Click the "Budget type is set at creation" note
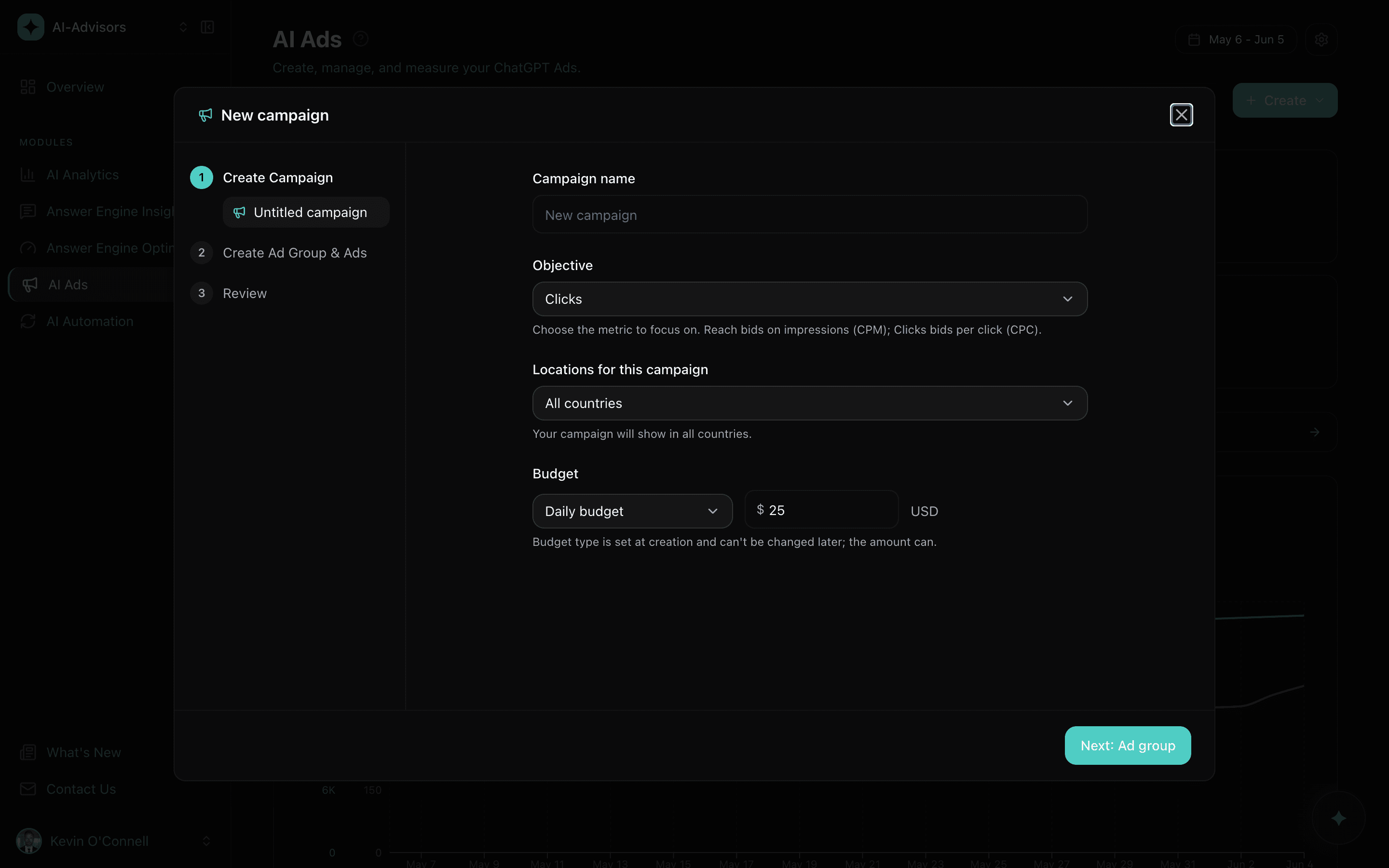Image resolution: width=1389 pixels, height=868 pixels. [734, 542]
